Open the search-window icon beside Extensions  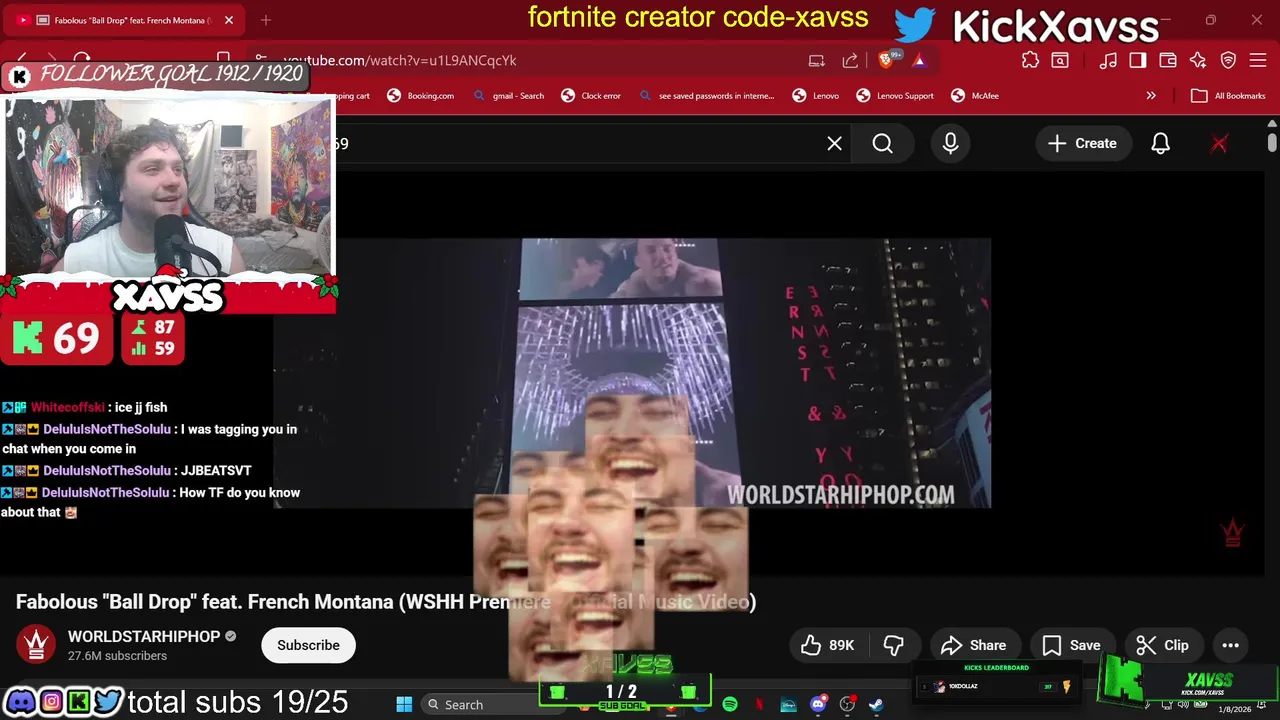click(1060, 60)
